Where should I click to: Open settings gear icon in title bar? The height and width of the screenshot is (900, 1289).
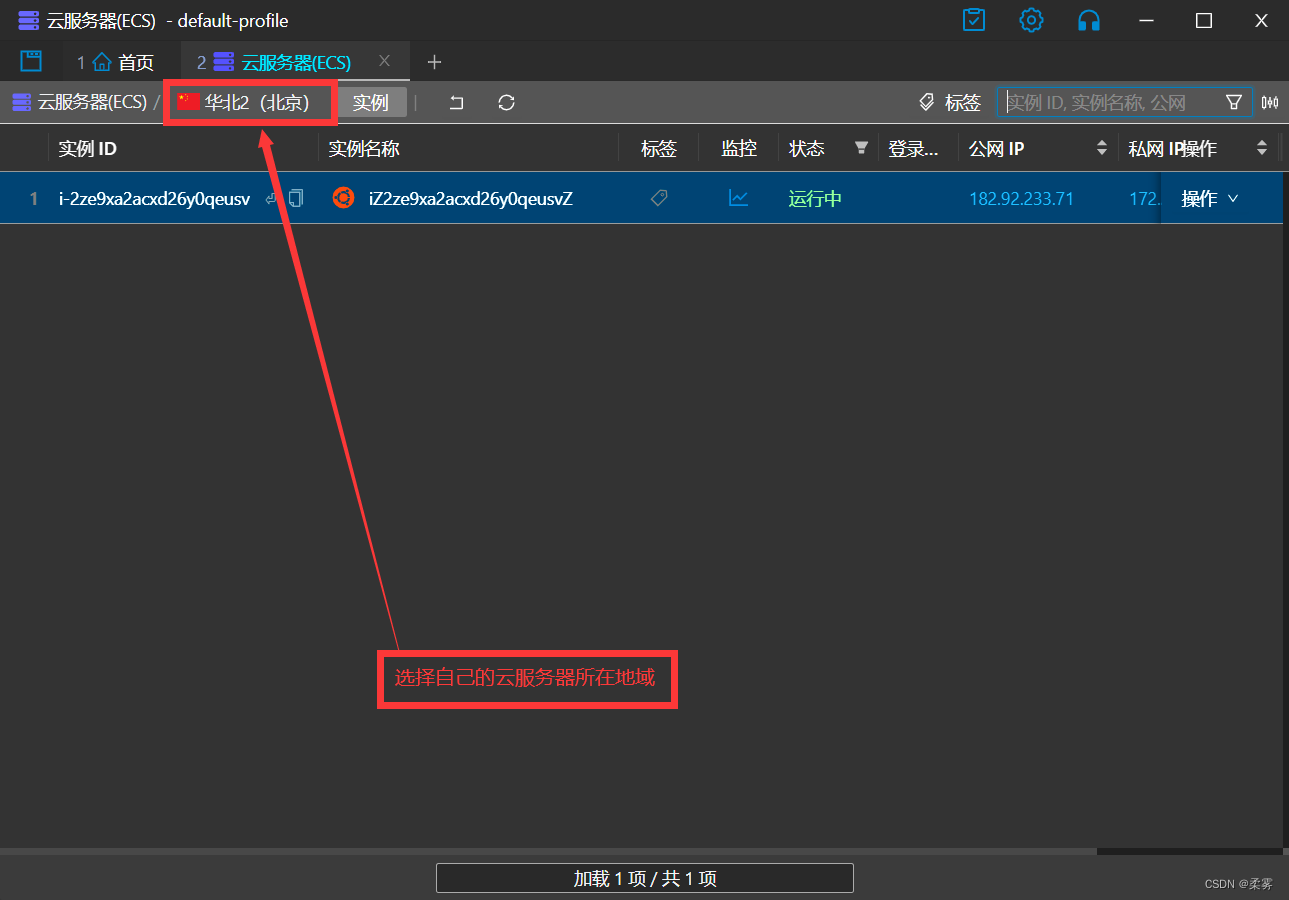[x=1031, y=20]
